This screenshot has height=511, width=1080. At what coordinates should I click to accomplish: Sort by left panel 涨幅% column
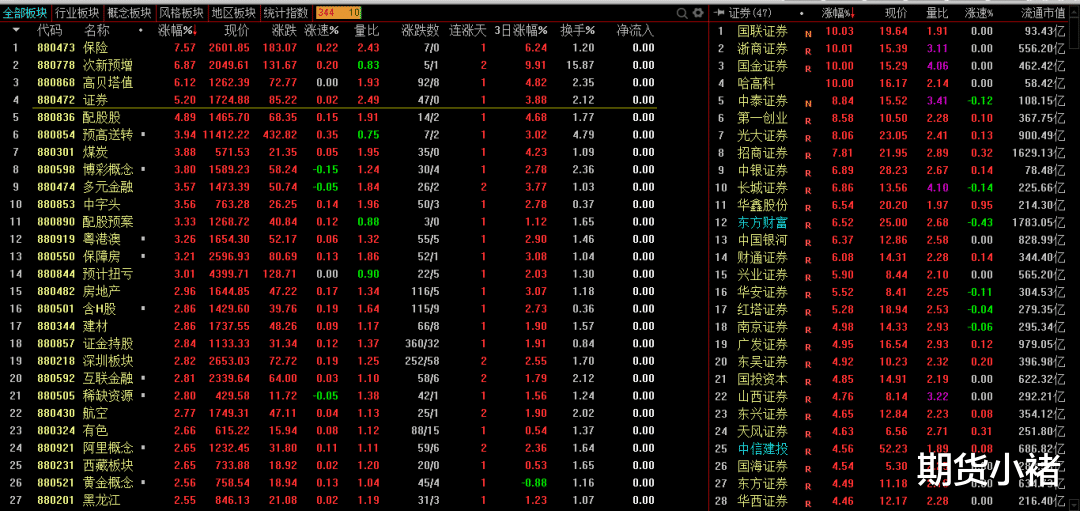tap(177, 31)
